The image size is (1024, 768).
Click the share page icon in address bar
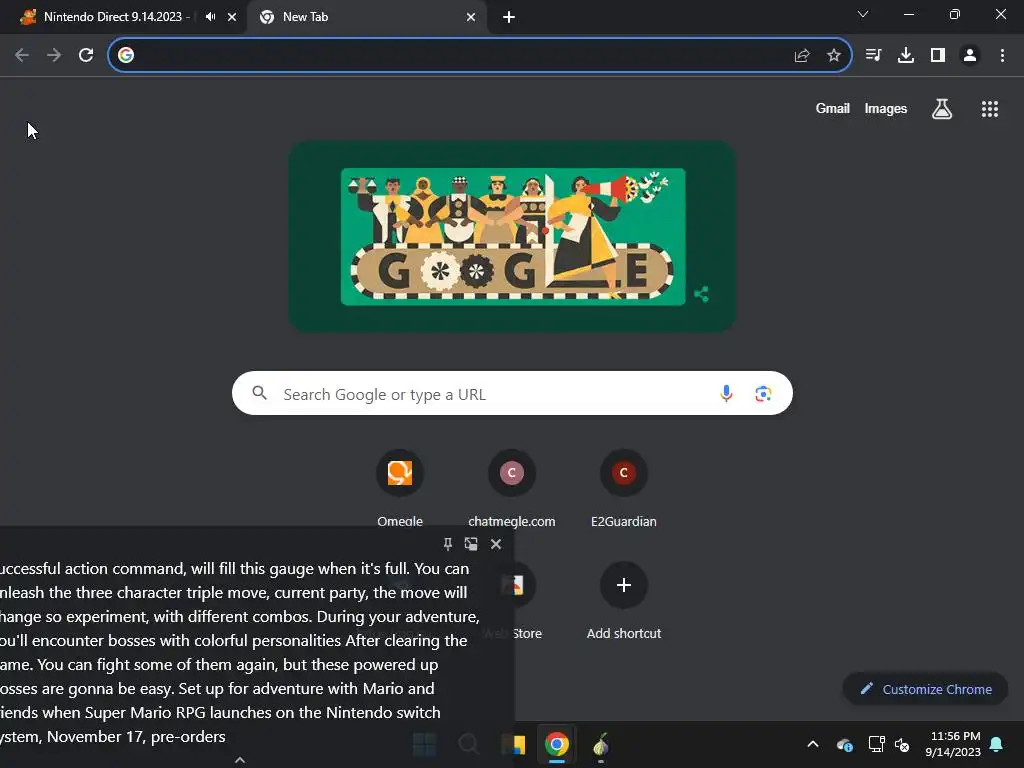tap(802, 55)
